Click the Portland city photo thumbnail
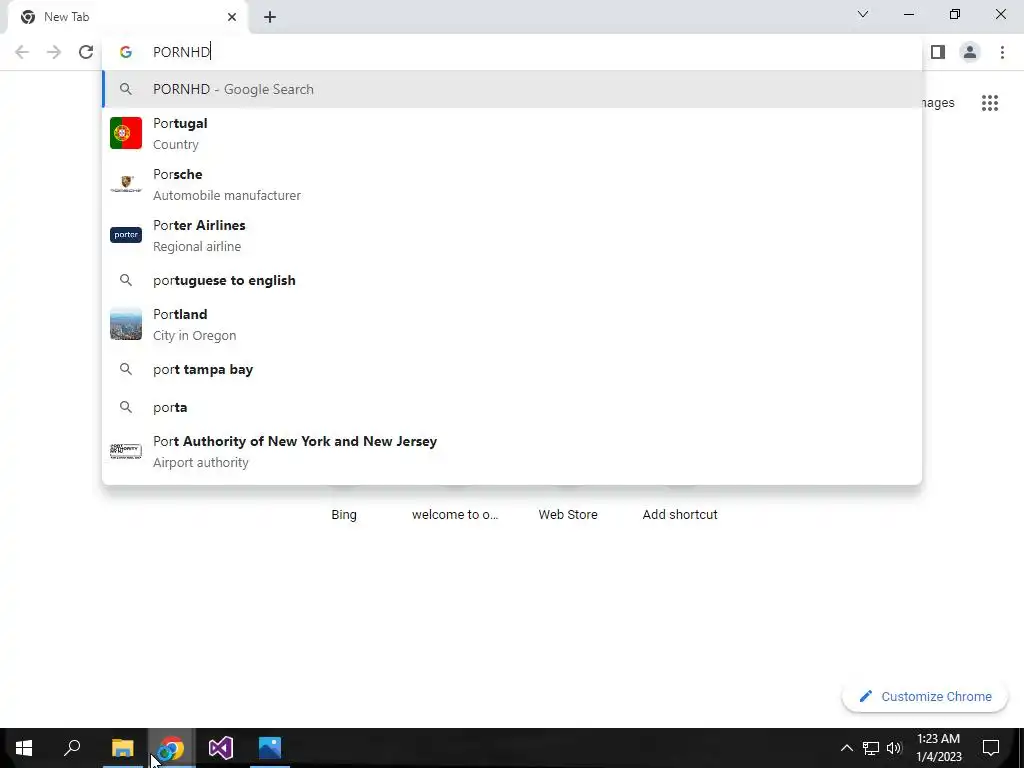Screen dimensions: 1024x768 click(x=126, y=325)
